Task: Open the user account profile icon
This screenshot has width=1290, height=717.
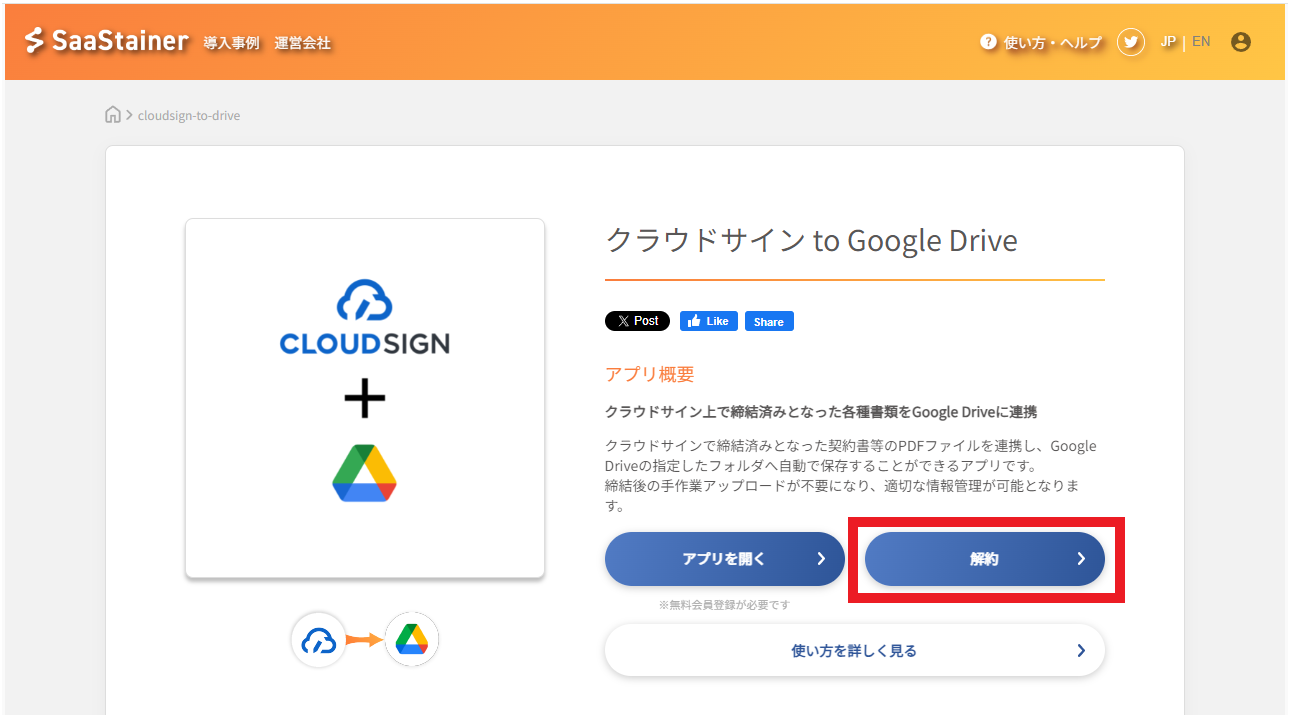Action: 1241,42
